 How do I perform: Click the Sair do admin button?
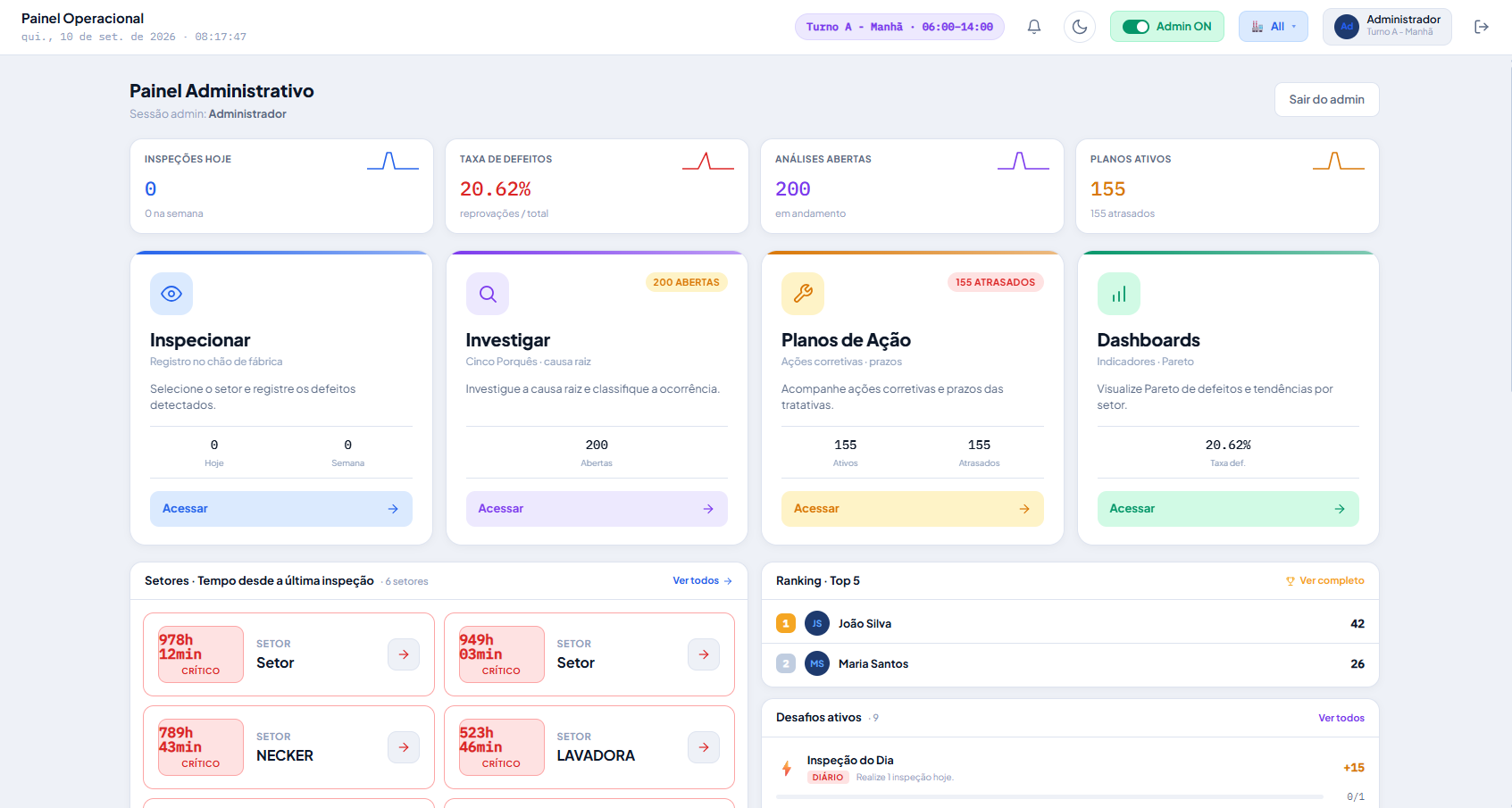1326,99
